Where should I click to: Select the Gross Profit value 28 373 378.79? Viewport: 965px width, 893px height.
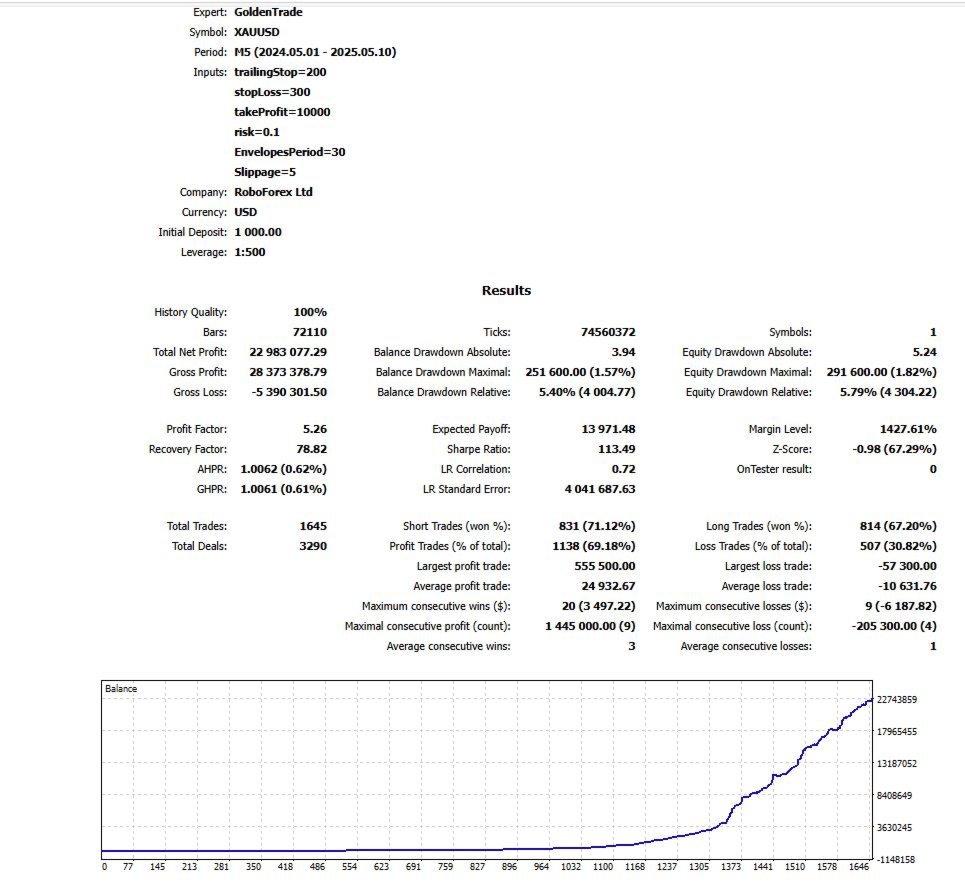pyautogui.click(x=288, y=372)
